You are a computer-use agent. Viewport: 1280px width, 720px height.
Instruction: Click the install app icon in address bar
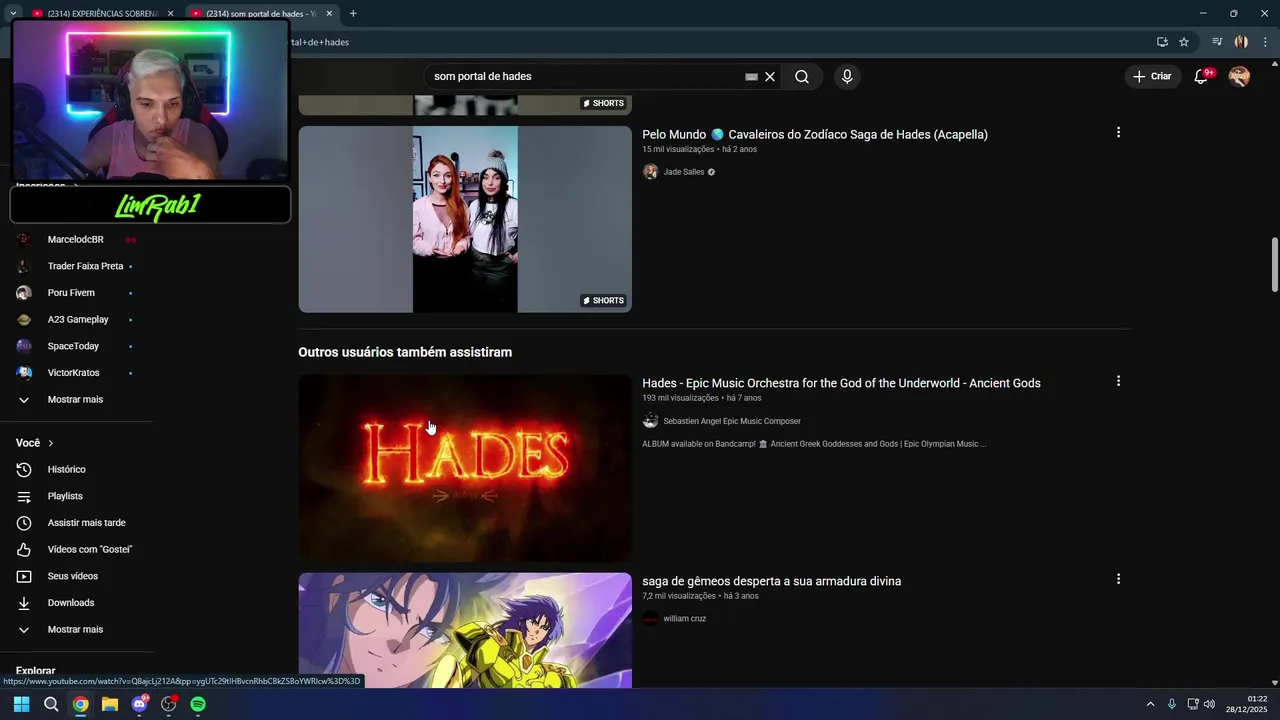1162,42
